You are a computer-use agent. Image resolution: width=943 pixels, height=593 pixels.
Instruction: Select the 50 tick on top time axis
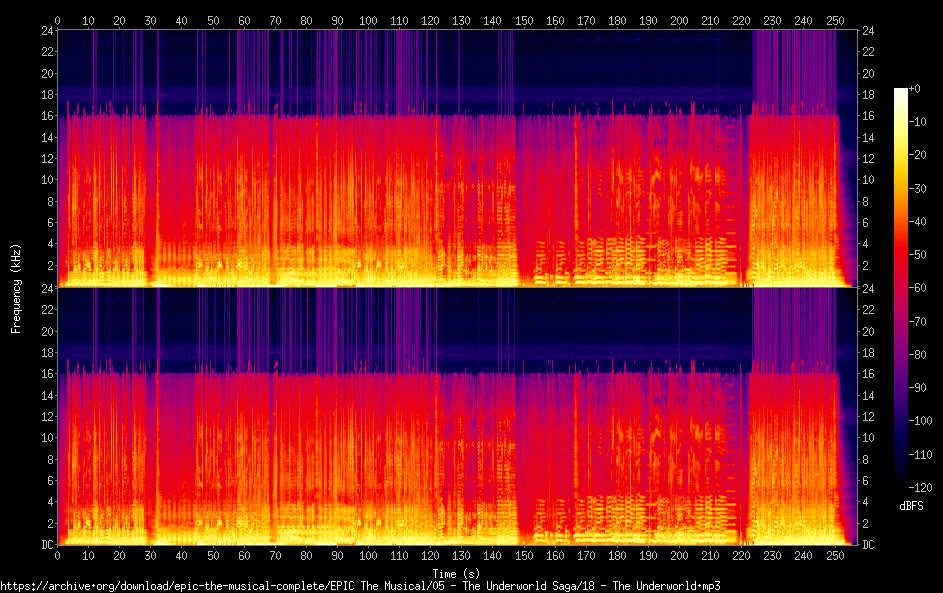[x=213, y=20]
